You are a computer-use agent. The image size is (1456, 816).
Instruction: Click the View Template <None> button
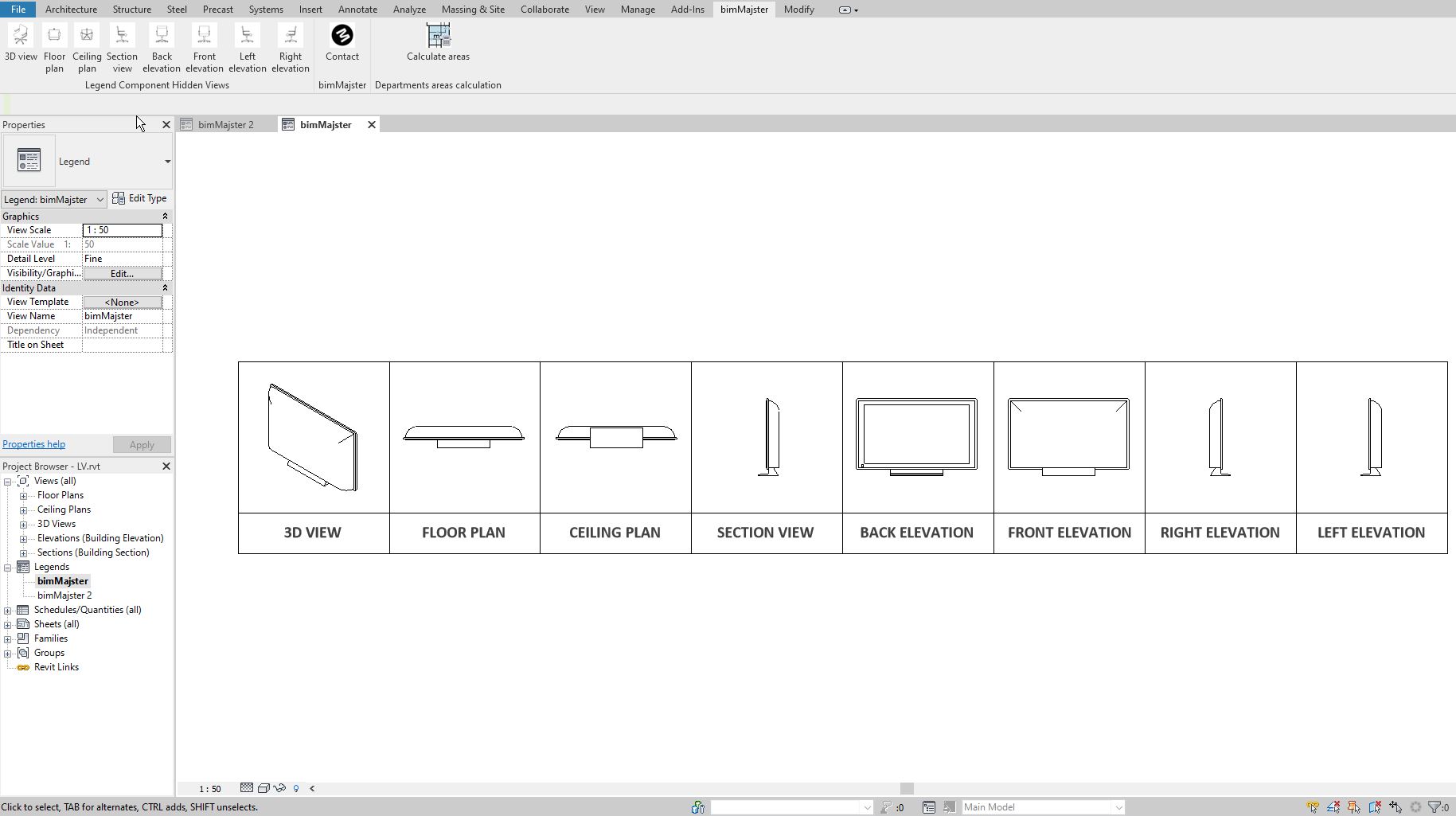tap(122, 302)
